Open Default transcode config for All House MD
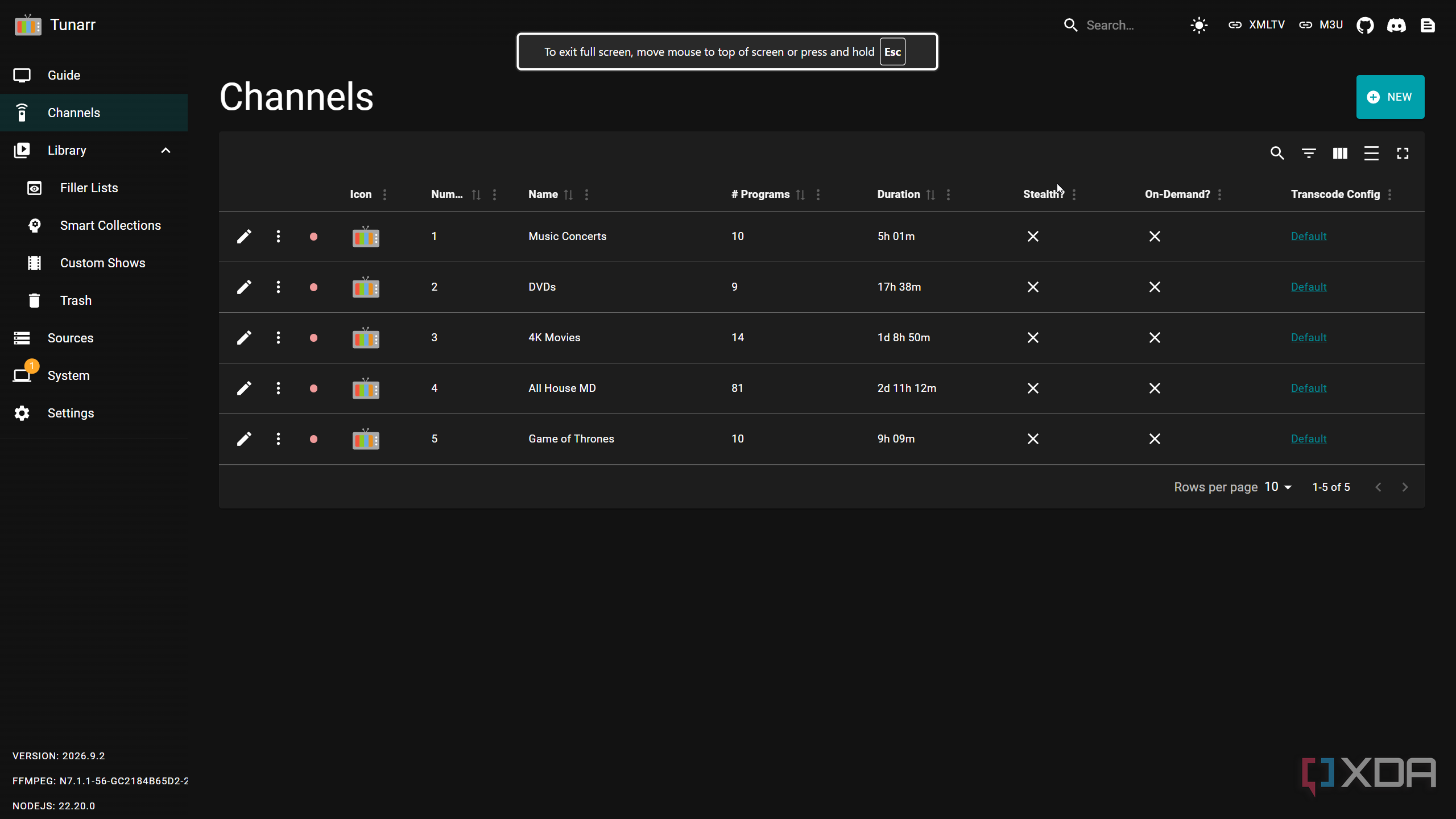This screenshot has width=1456, height=819. (1308, 388)
